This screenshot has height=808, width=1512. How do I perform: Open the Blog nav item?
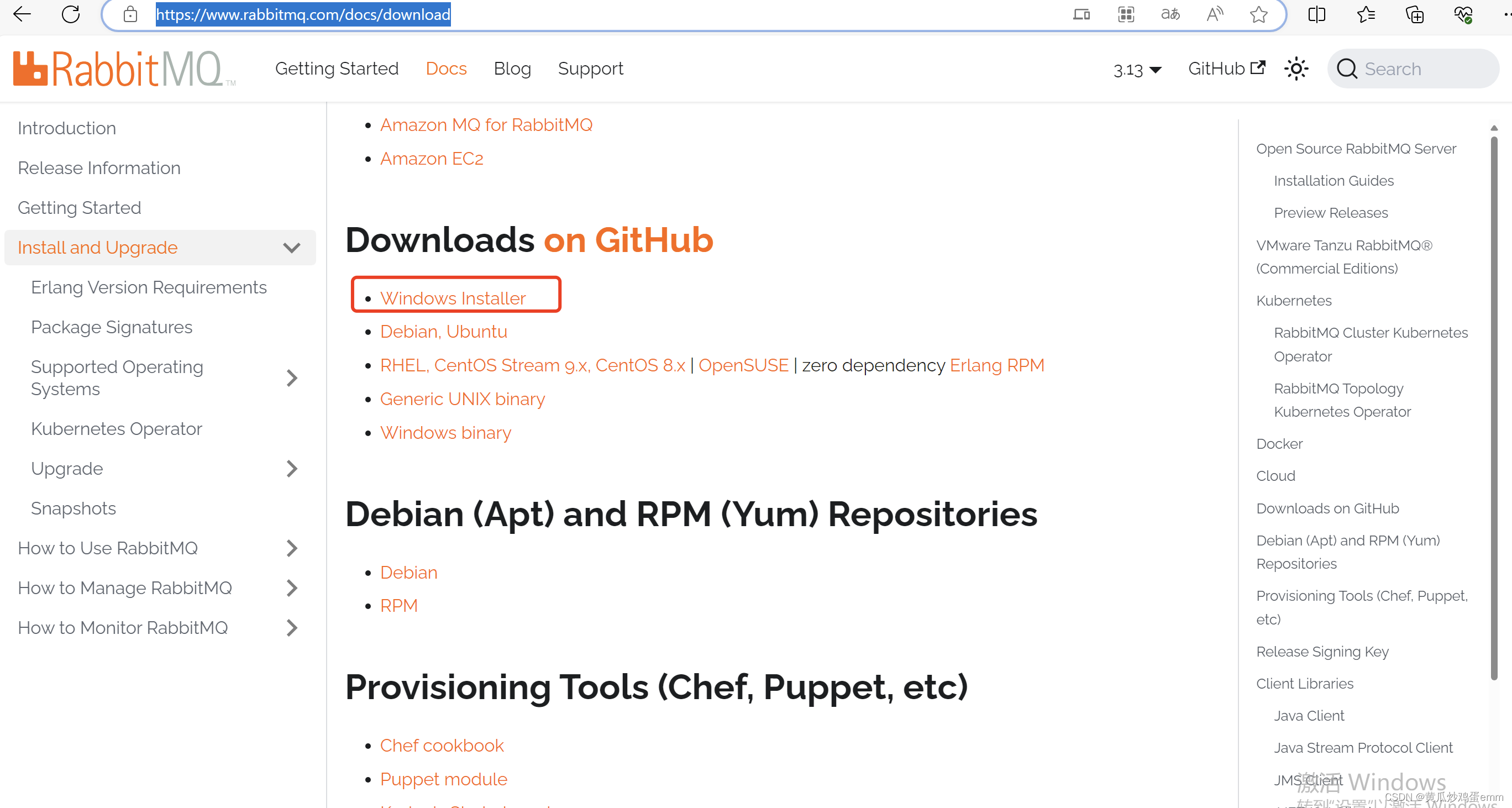coord(512,69)
